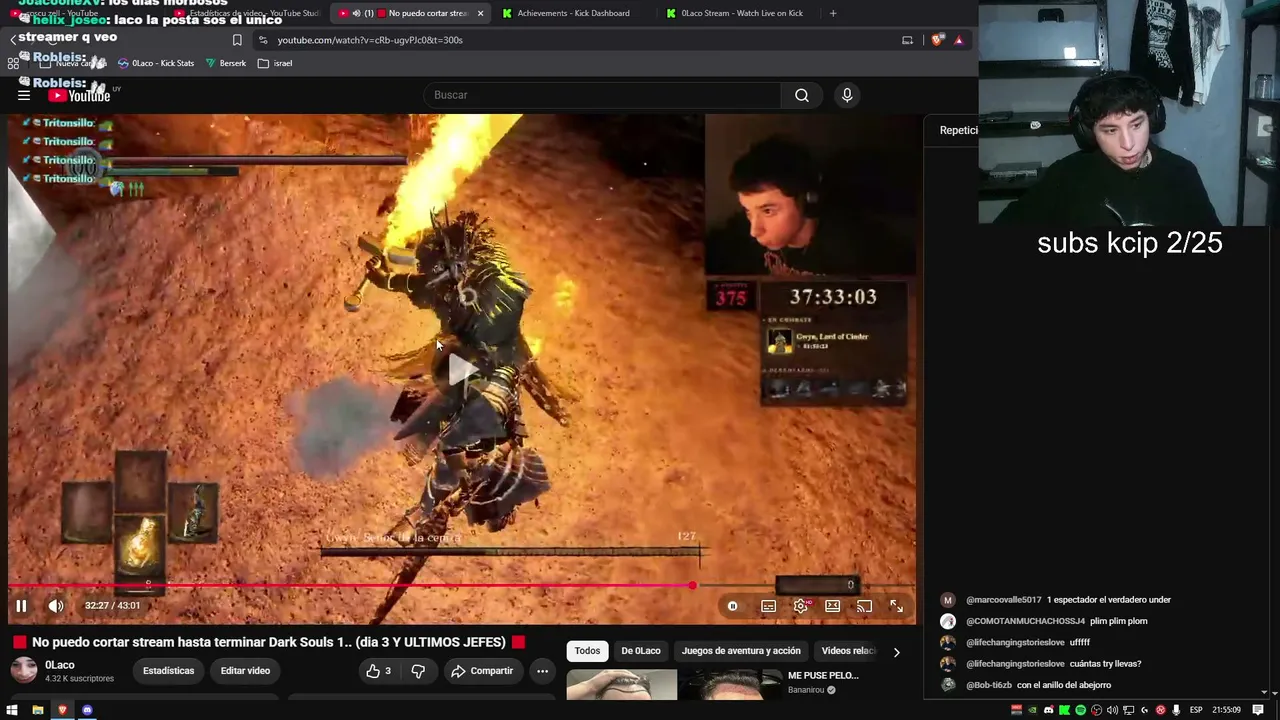Image resolution: width=1280 pixels, height=720 pixels.
Task: Cast video to another device
Action: click(864, 606)
